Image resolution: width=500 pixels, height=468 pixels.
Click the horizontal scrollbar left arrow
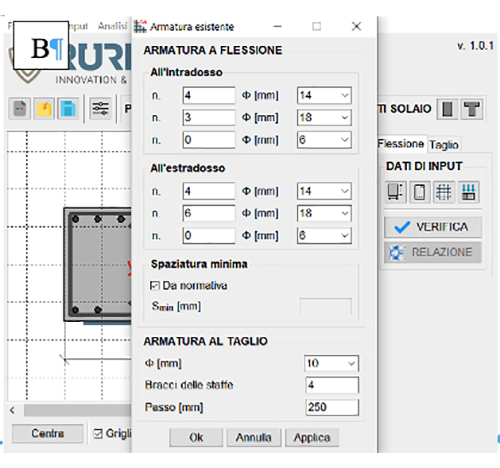click(12, 410)
